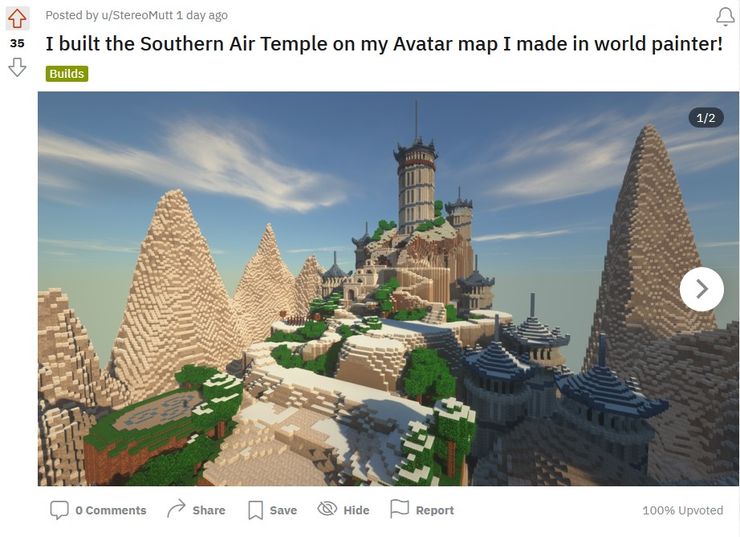
Task: Click the Share arrow icon
Action: (x=176, y=509)
